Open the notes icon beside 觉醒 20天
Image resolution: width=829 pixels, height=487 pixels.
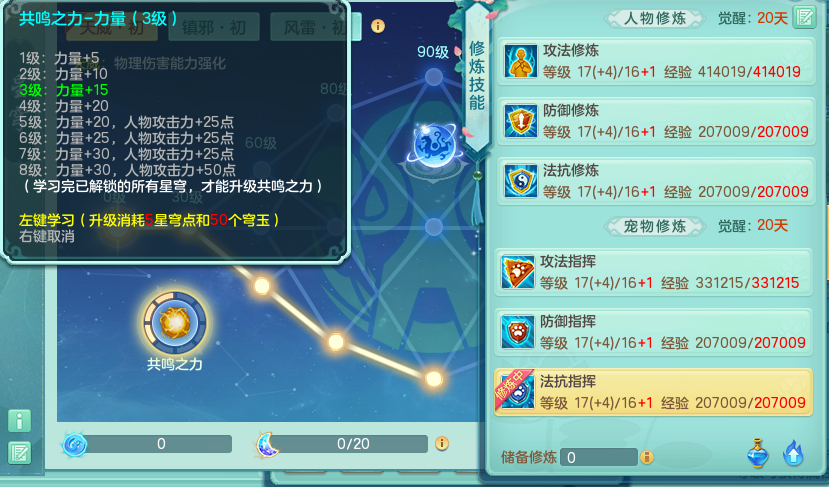(805, 17)
